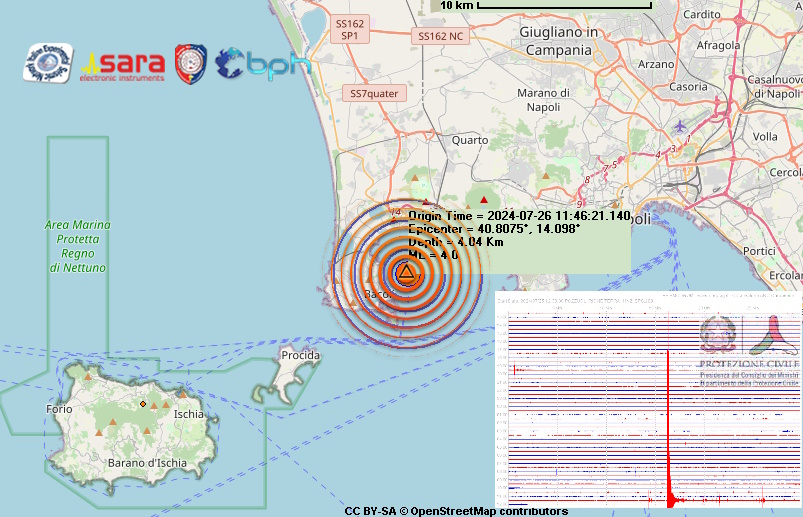This screenshot has width=803, height=517.
Task: Click the red triangle station marker near Quarto
Action: [x=483, y=200]
